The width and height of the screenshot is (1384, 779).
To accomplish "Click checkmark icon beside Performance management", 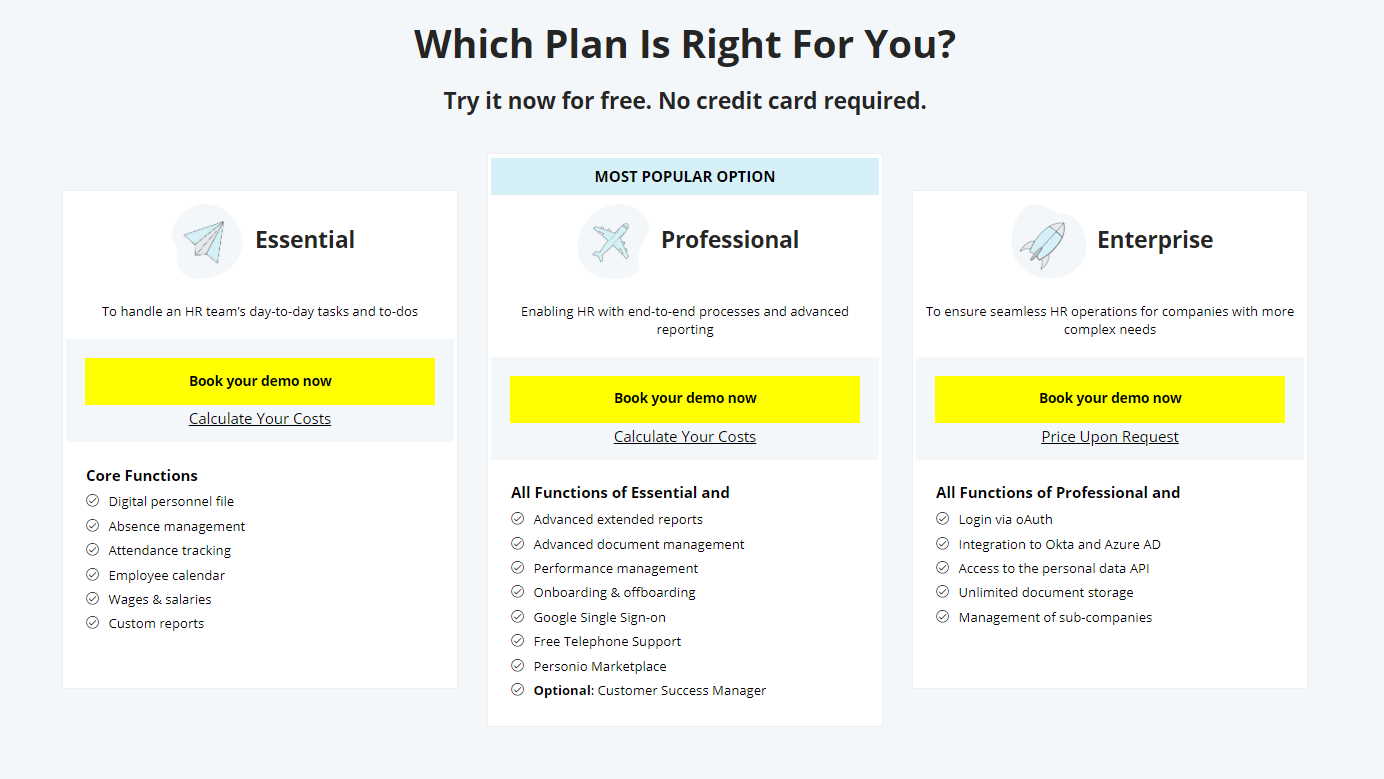I will point(518,568).
